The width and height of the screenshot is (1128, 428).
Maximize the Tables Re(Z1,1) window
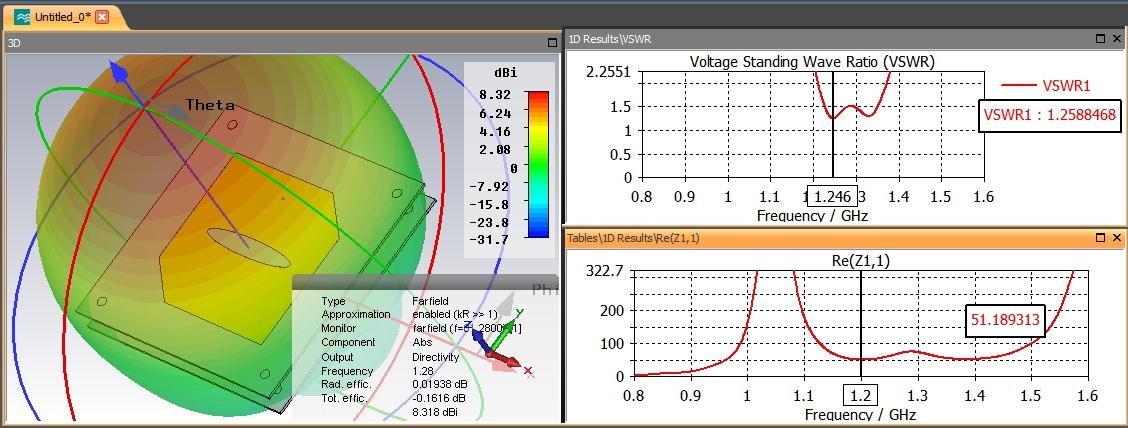point(1100,237)
